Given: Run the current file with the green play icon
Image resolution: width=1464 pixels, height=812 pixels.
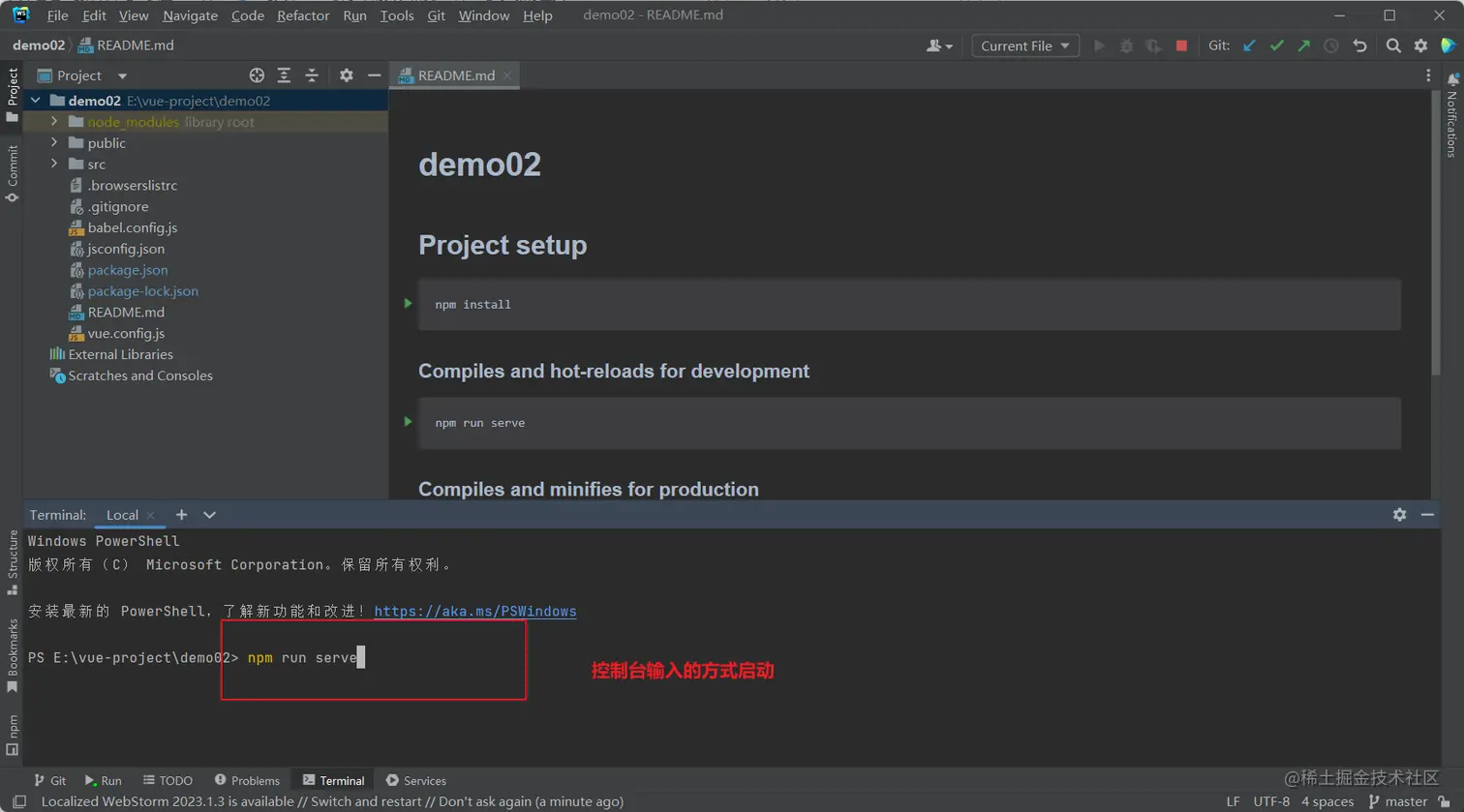Looking at the screenshot, I should tap(1099, 45).
